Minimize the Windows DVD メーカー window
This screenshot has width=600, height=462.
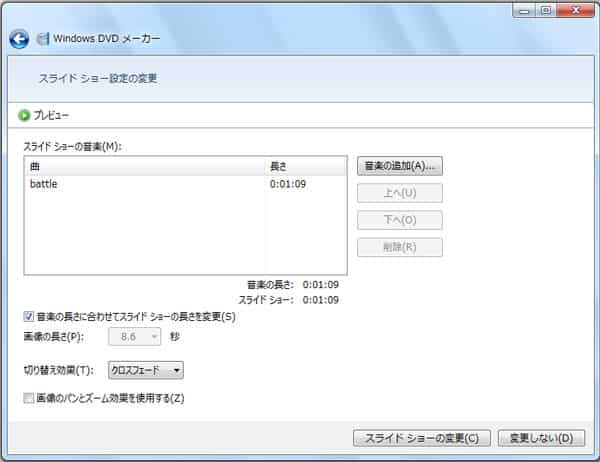pyautogui.click(x=524, y=11)
